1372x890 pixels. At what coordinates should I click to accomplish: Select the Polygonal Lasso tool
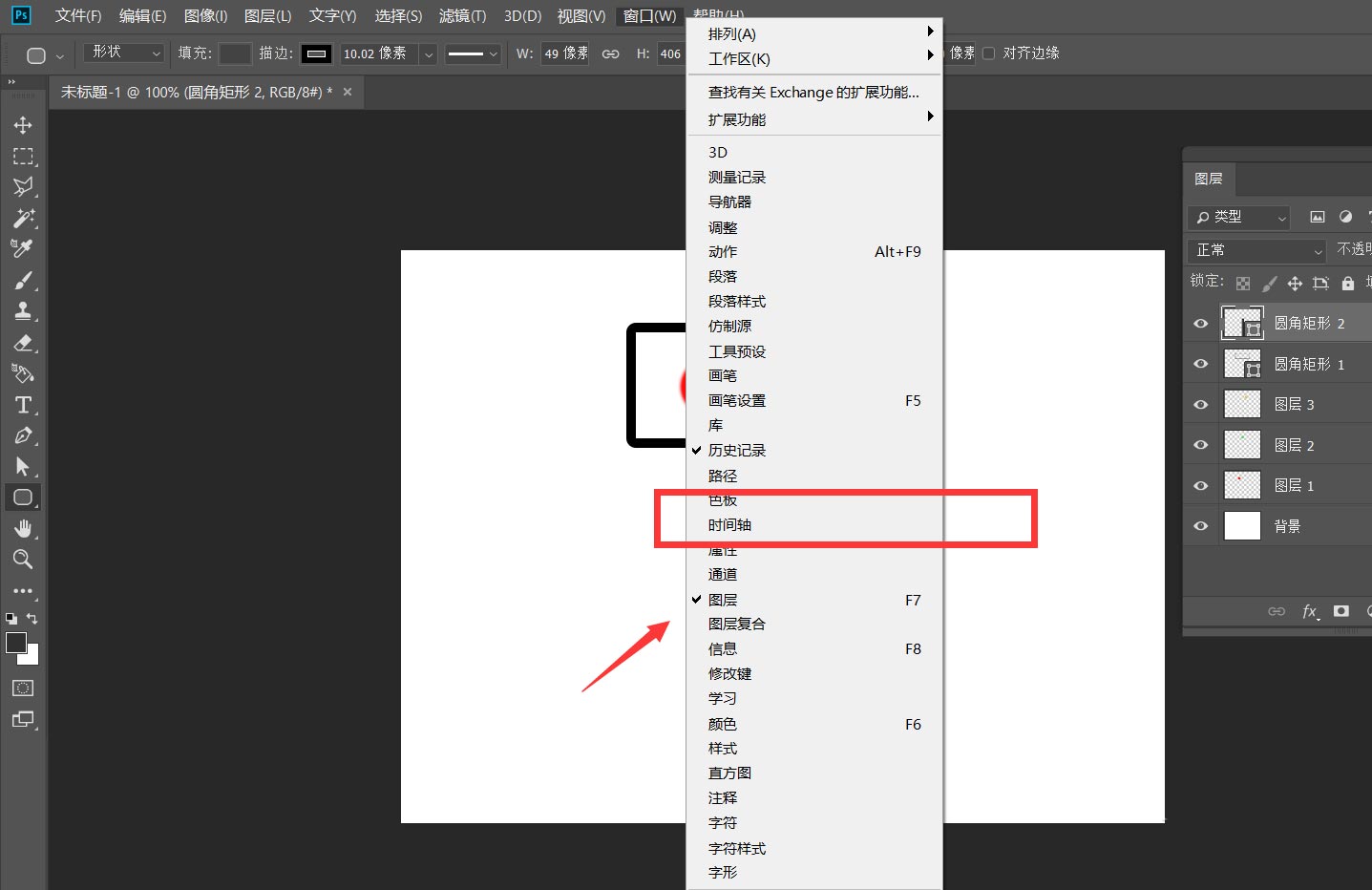tap(23, 186)
